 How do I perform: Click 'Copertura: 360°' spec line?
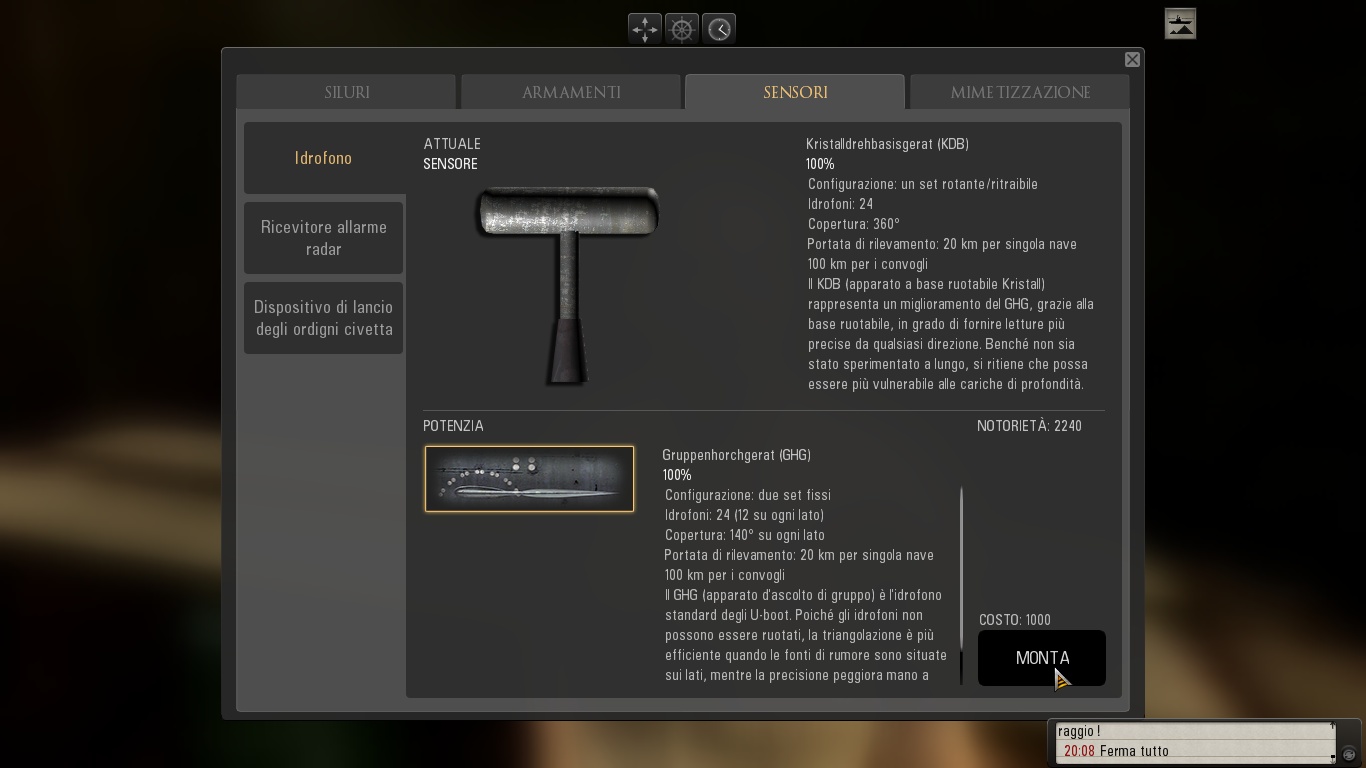pyautogui.click(x=854, y=224)
